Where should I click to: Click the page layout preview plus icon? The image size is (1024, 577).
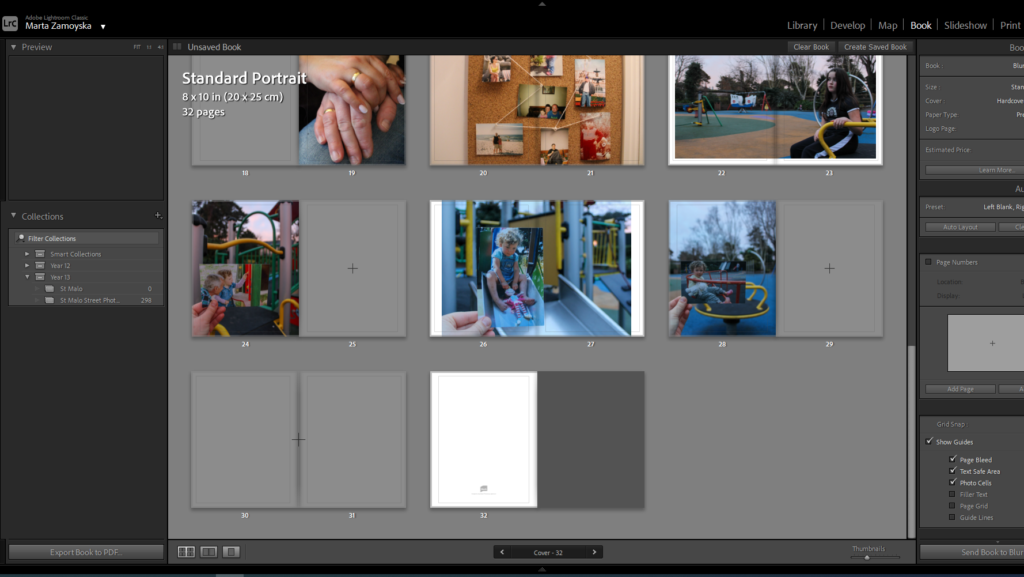point(992,343)
